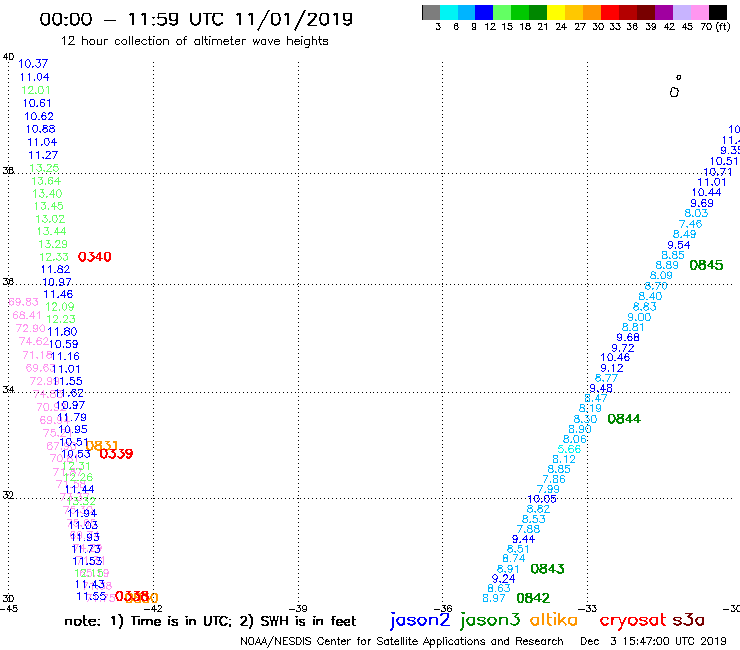Click the latitude 40 axis label
The width and height of the screenshot is (740, 650).
[x=8, y=57]
